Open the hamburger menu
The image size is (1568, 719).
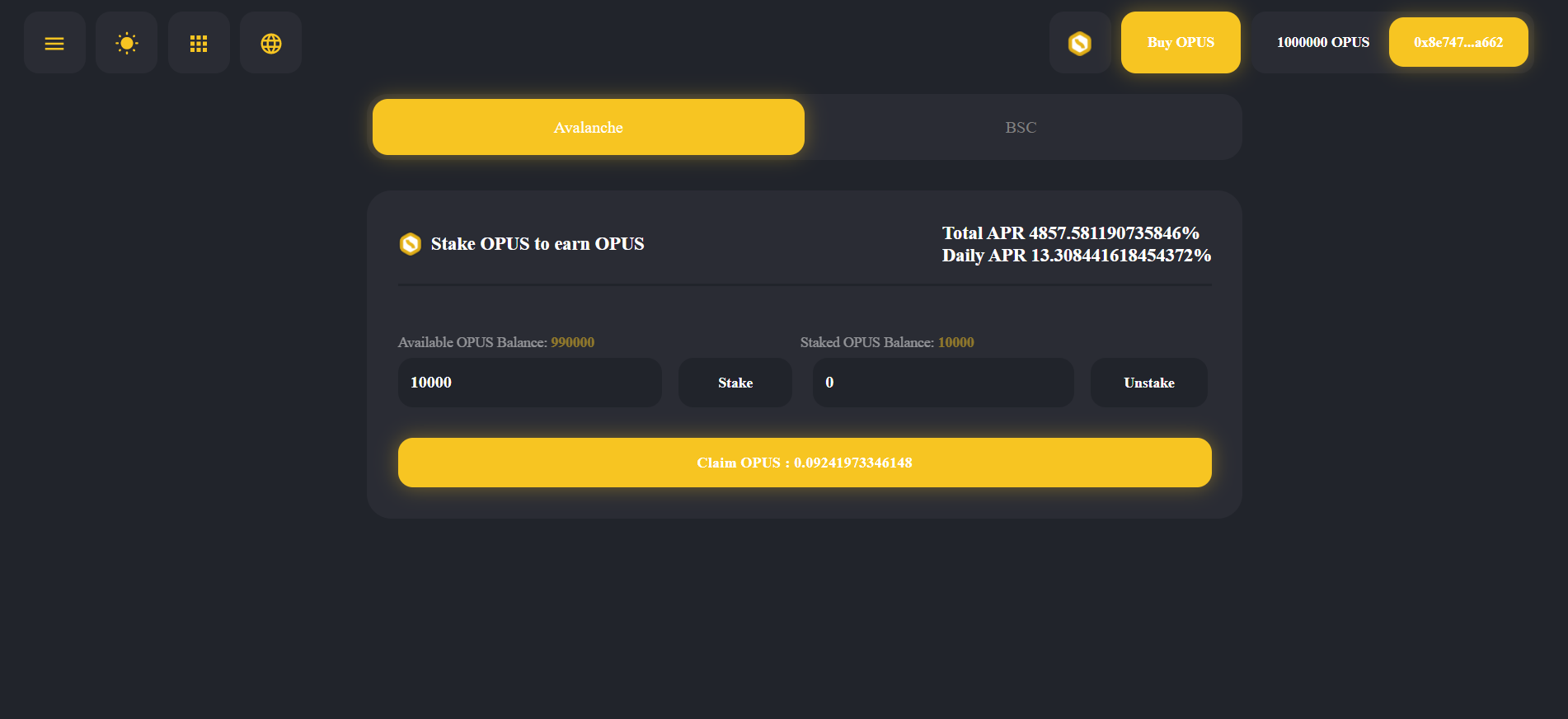pyautogui.click(x=54, y=43)
